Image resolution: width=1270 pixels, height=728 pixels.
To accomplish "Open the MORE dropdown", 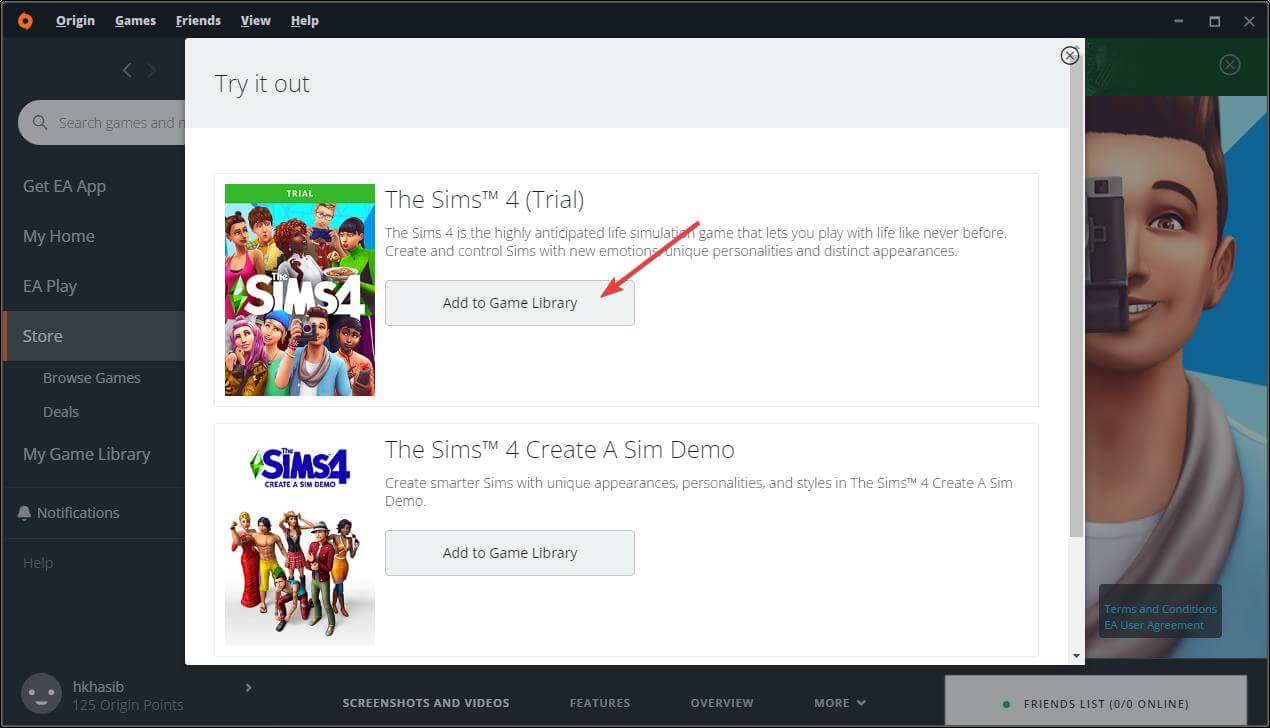I will point(838,702).
